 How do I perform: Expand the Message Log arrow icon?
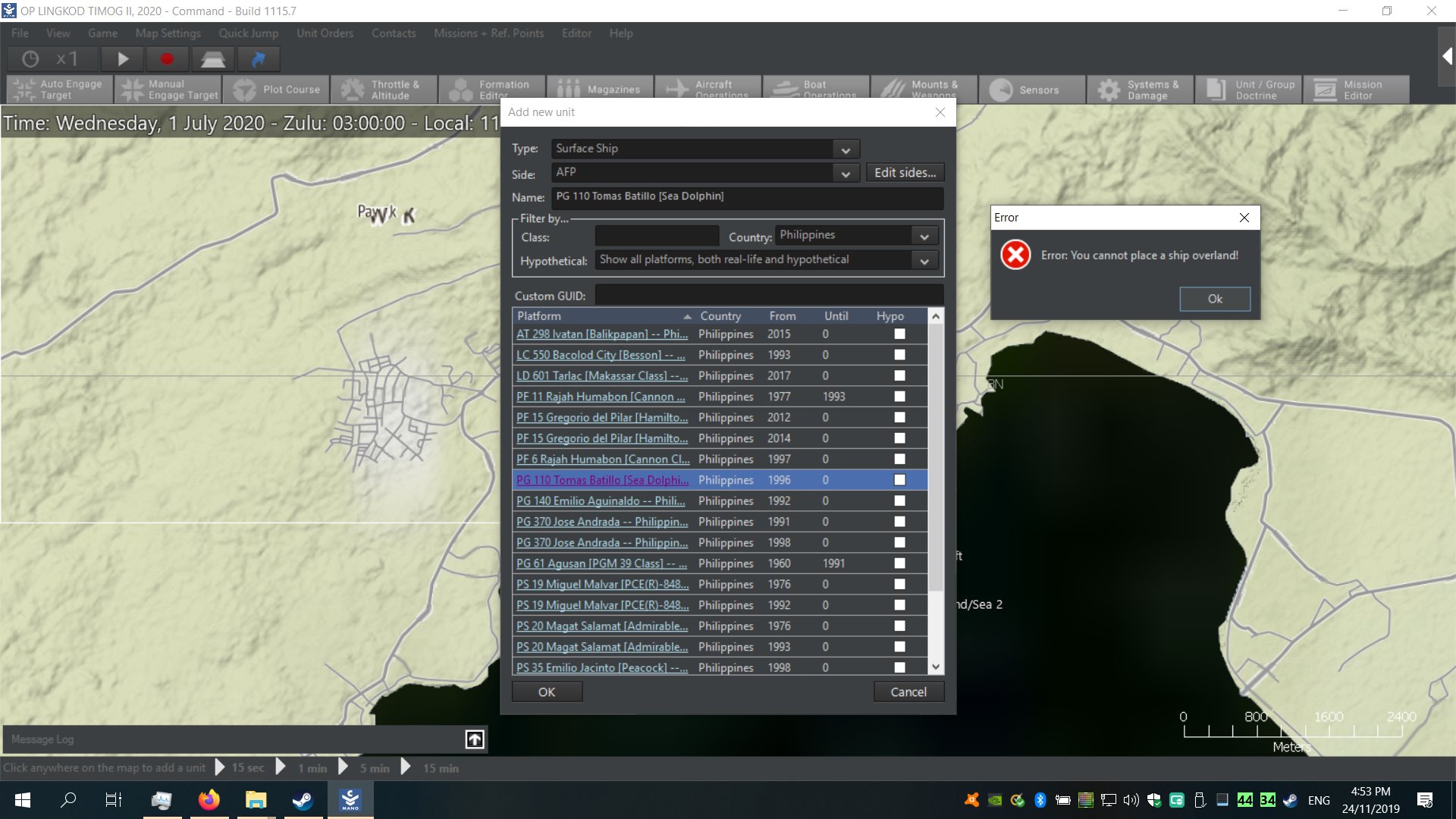pos(475,739)
